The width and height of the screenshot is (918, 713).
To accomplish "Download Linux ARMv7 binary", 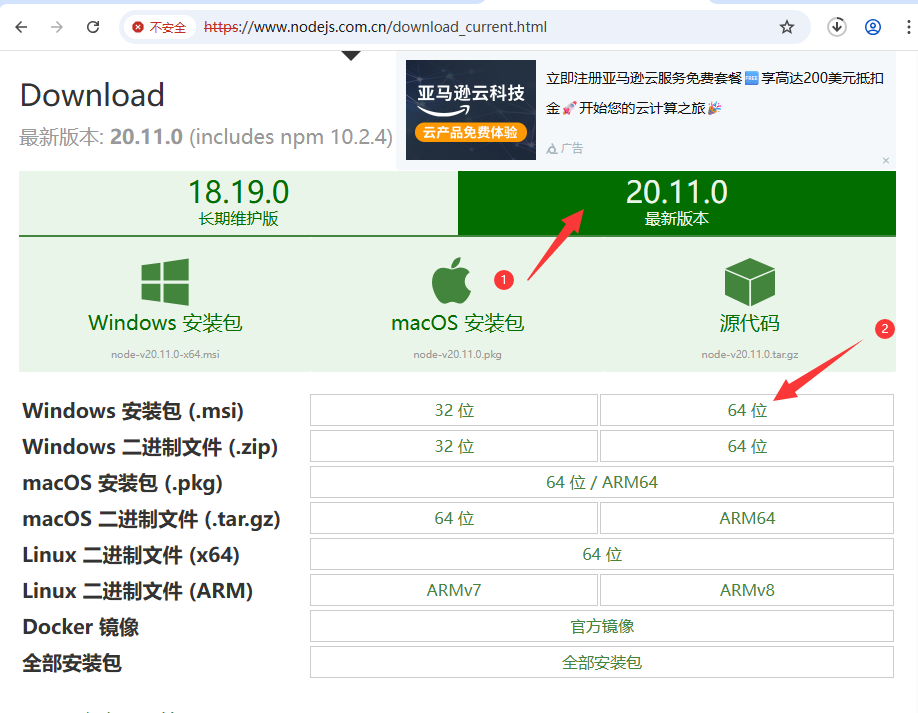I will click(x=454, y=590).
